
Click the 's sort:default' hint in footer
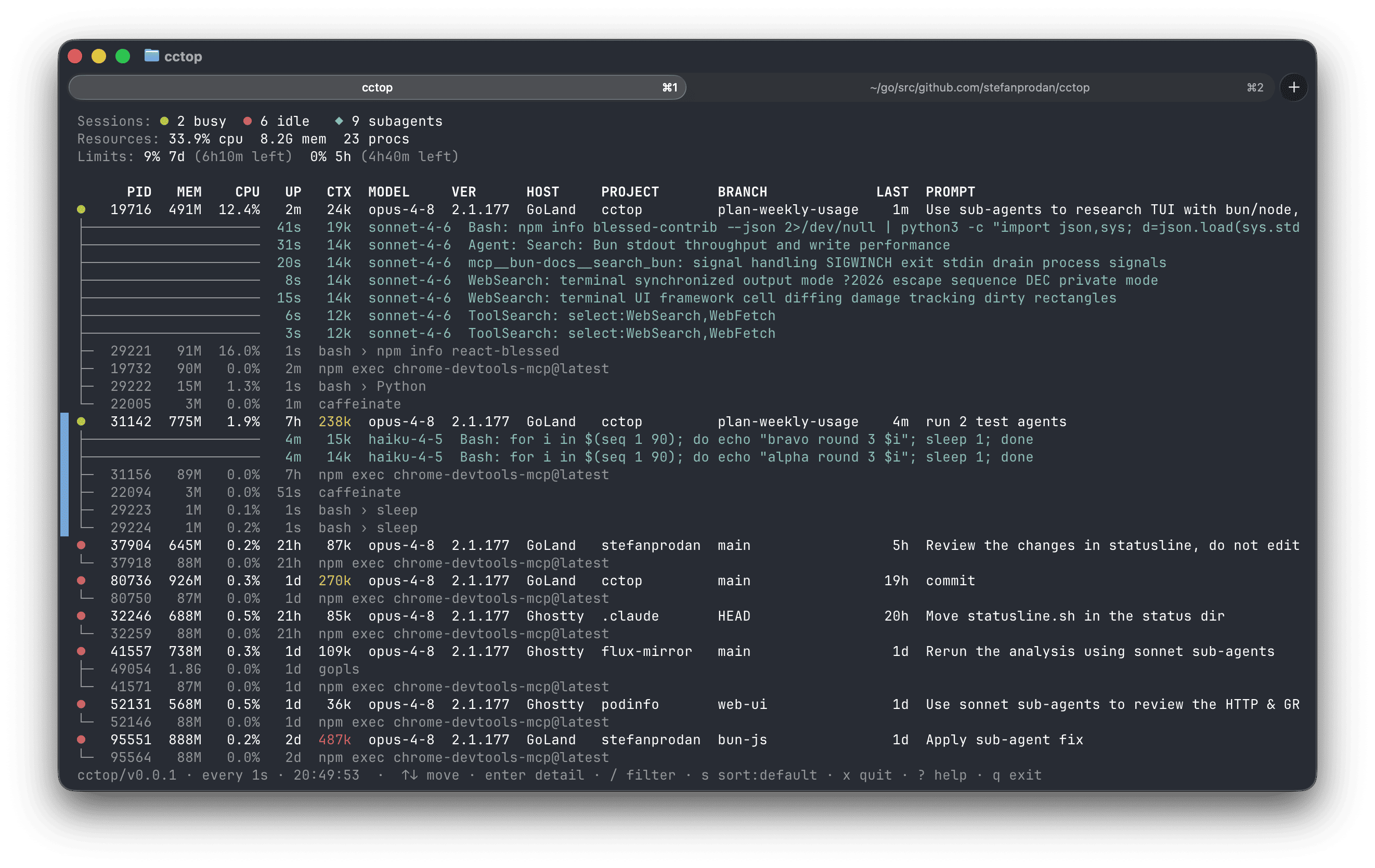(x=759, y=775)
